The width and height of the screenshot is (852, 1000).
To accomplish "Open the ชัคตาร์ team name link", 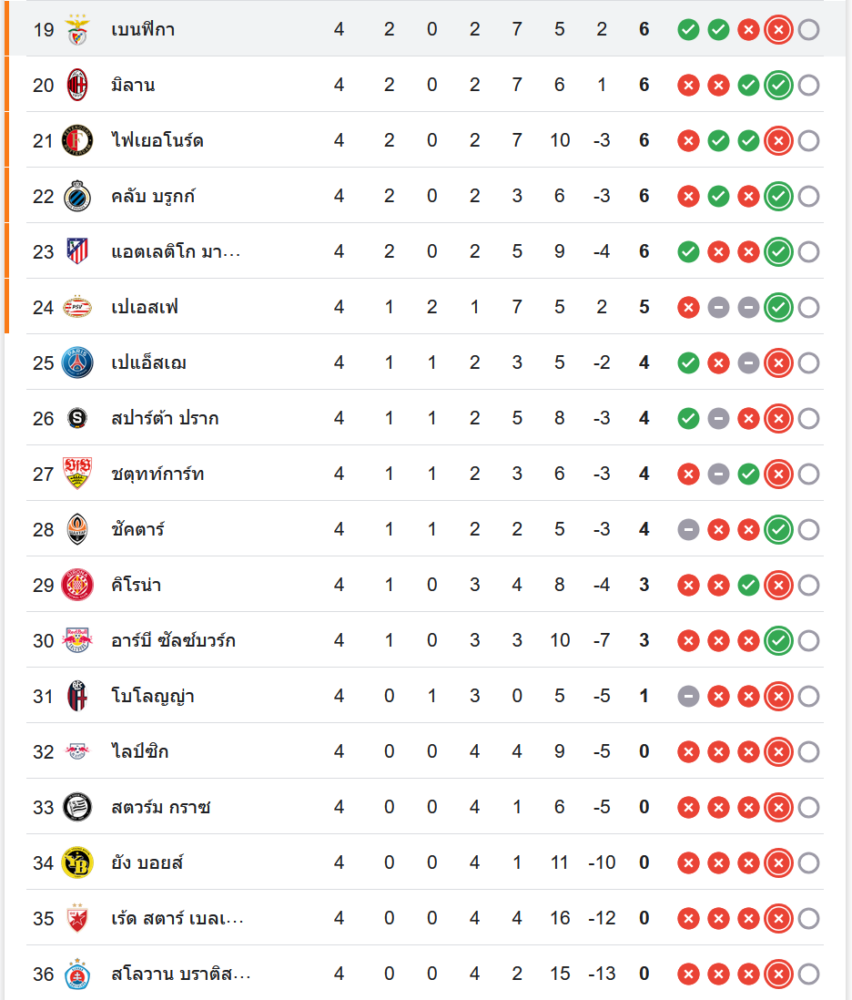I will pos(138,529).
